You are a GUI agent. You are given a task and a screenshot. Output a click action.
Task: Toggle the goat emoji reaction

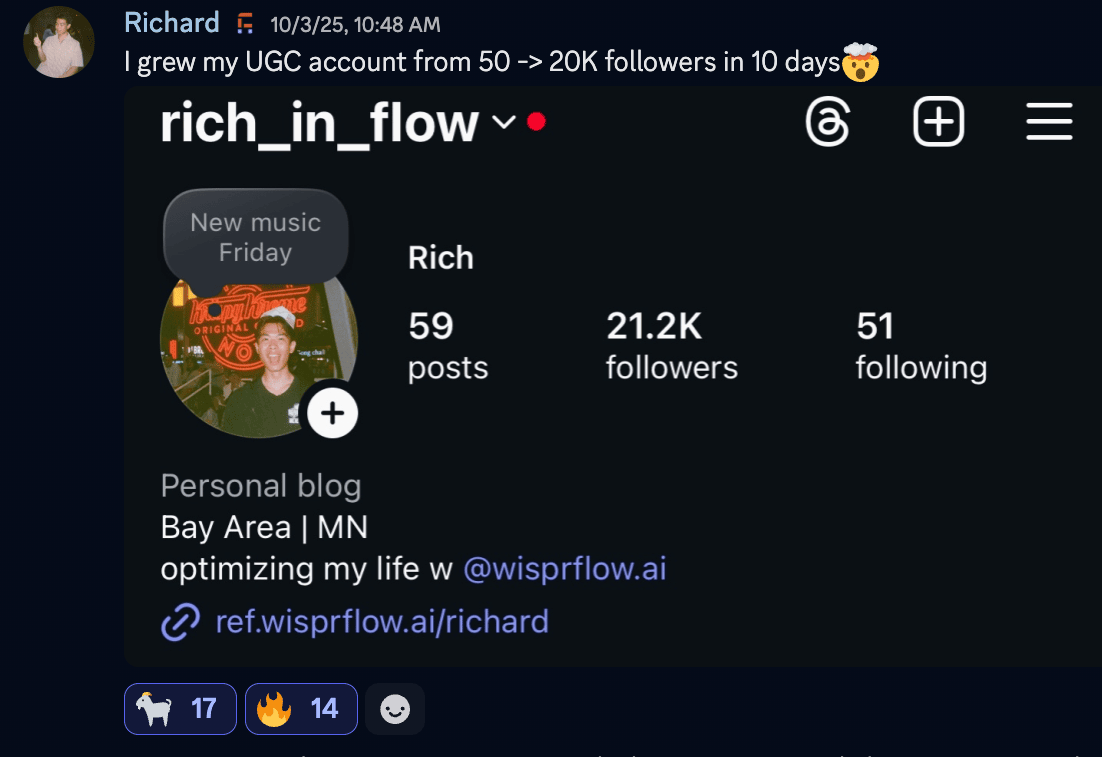pyautogui.click(x=180, y=709)
